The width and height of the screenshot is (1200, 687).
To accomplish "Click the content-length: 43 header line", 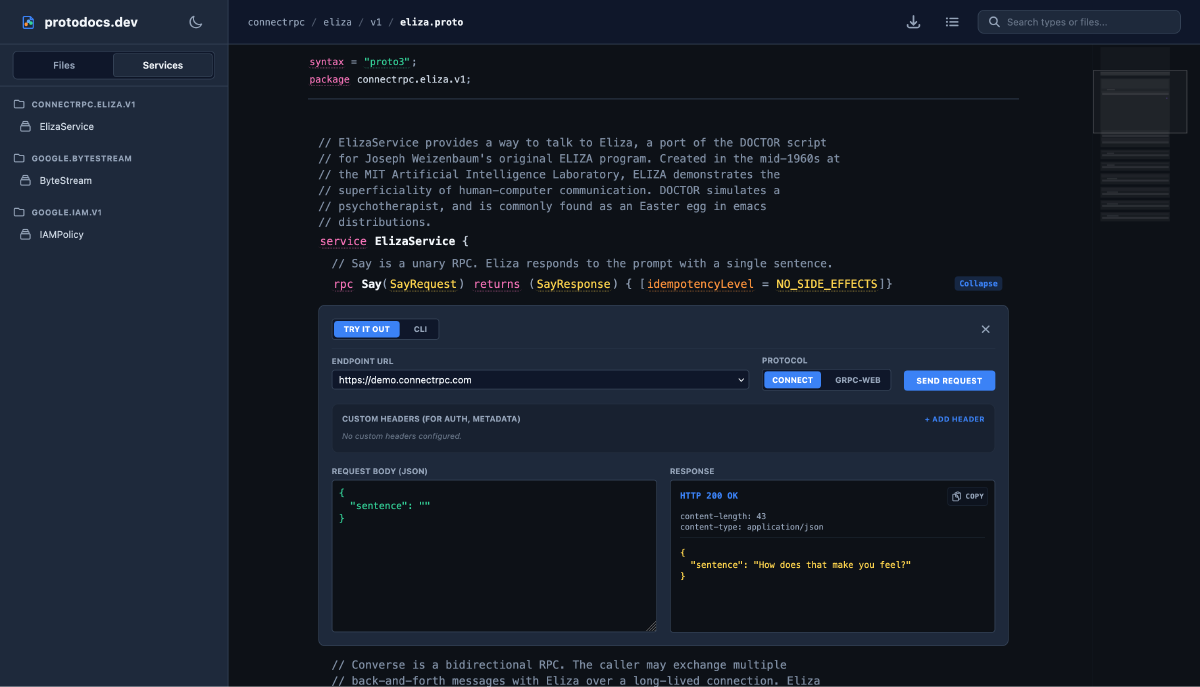I will (723, 516).
